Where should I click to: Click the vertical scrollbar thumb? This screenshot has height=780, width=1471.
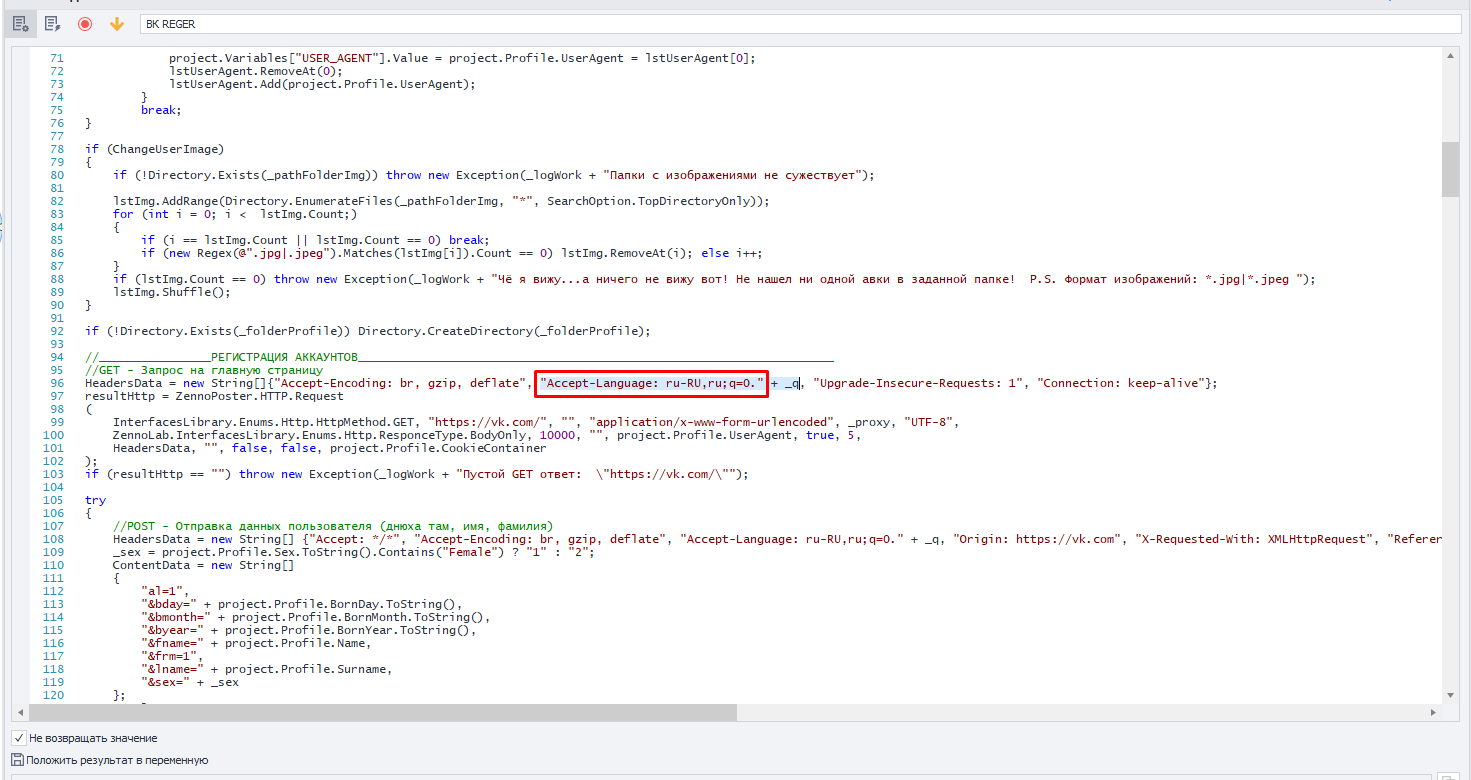[1450, 168]
